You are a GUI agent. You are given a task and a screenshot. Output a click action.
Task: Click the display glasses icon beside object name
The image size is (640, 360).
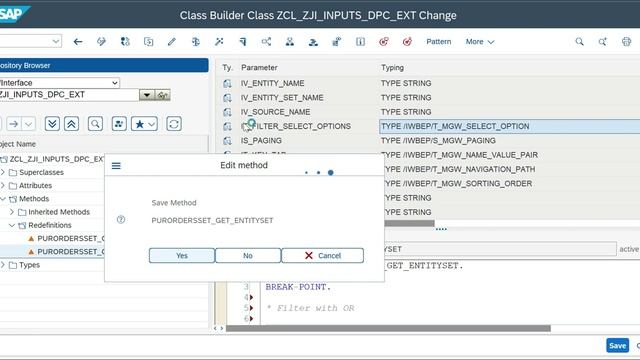coord(162,95)
